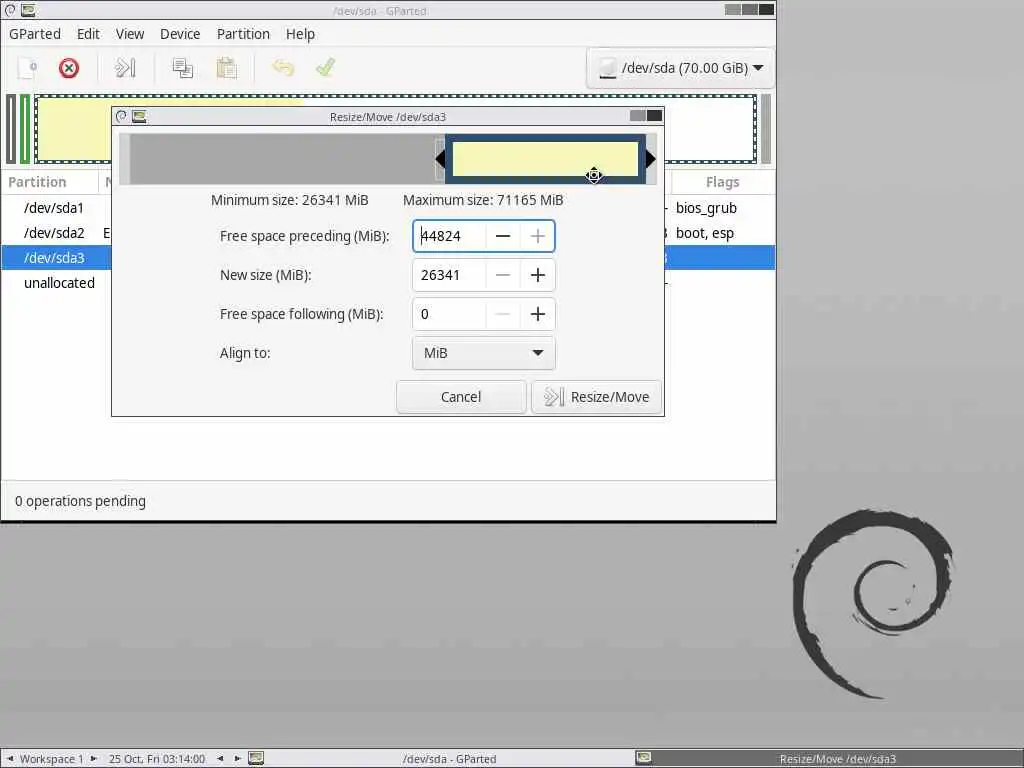Open the Partition menu
The width and height of the screenshot is (1024, 768).
coord(243,34)
